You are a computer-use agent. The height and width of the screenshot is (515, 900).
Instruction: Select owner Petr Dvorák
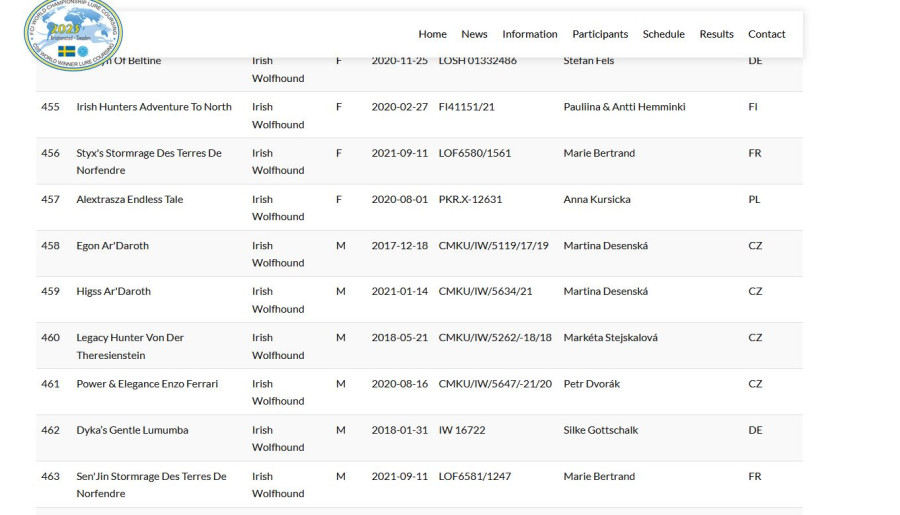click(x=592, y=384)
